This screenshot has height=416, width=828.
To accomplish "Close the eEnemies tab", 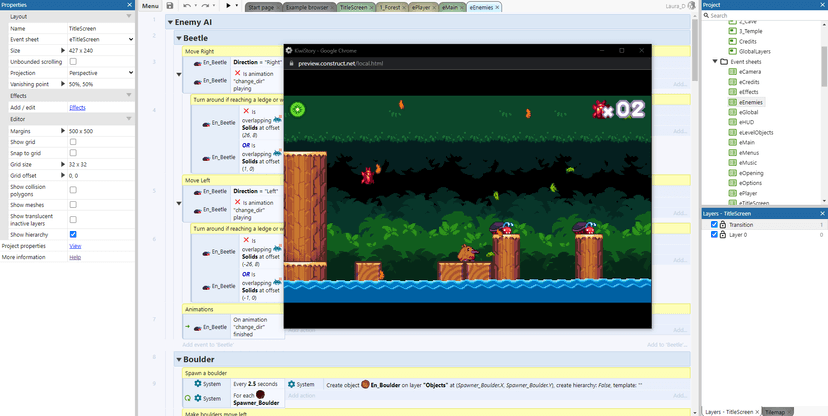I will 497,8.
